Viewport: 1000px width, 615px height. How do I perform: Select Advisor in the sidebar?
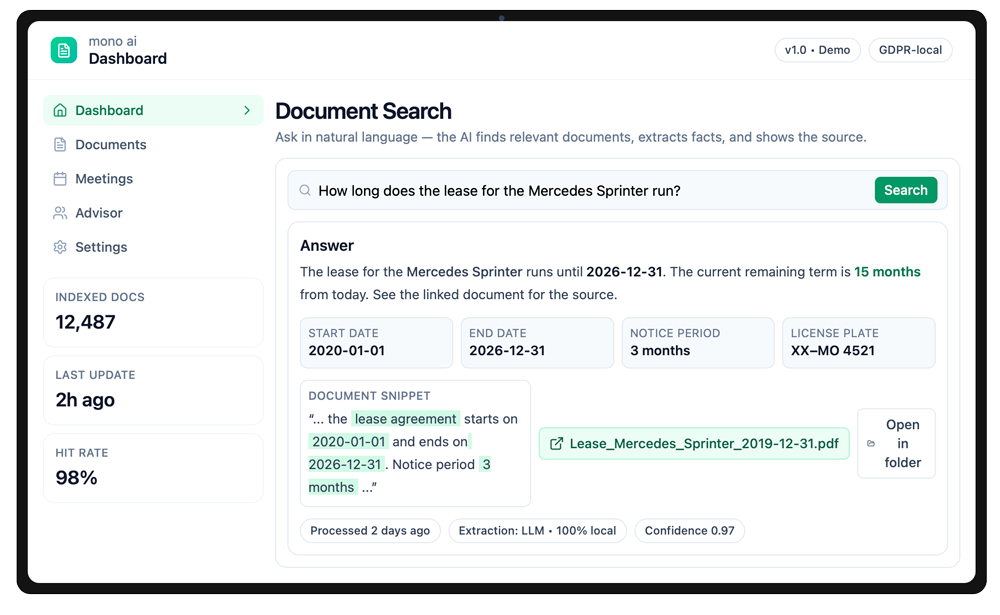(99, 213)
